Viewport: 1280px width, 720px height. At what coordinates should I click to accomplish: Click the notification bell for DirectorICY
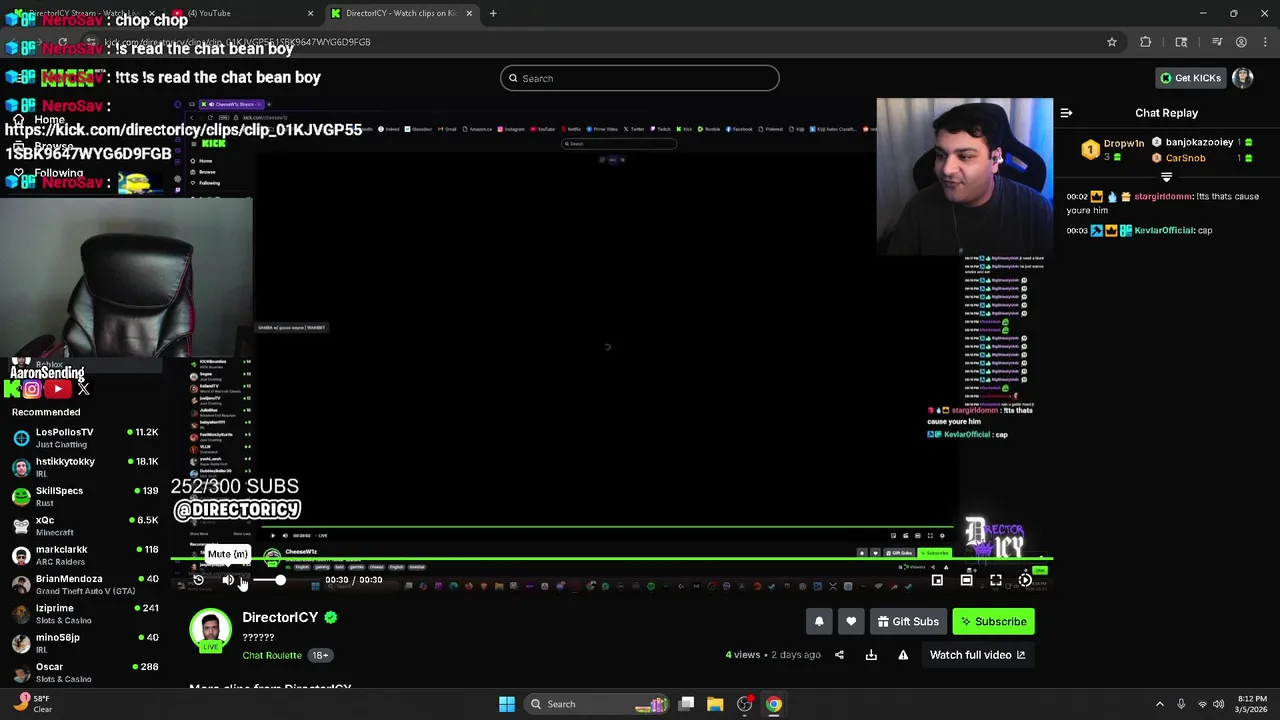pos(819,622)
